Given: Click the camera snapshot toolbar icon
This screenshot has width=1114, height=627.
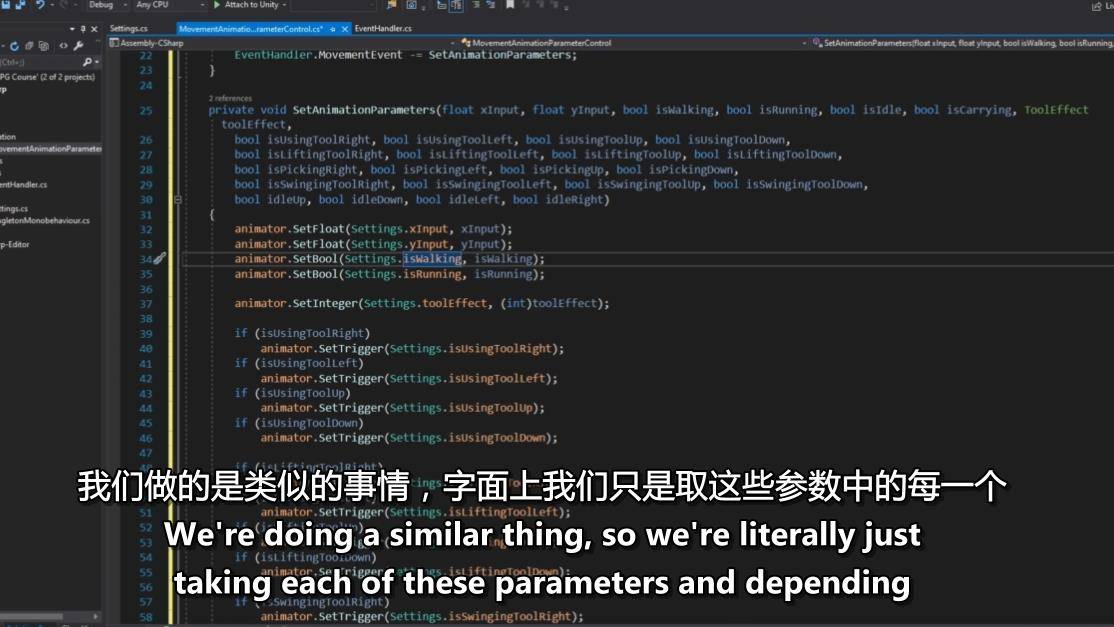Looking at the screenshot, I should pyautogui.click(x=411, y=5).
